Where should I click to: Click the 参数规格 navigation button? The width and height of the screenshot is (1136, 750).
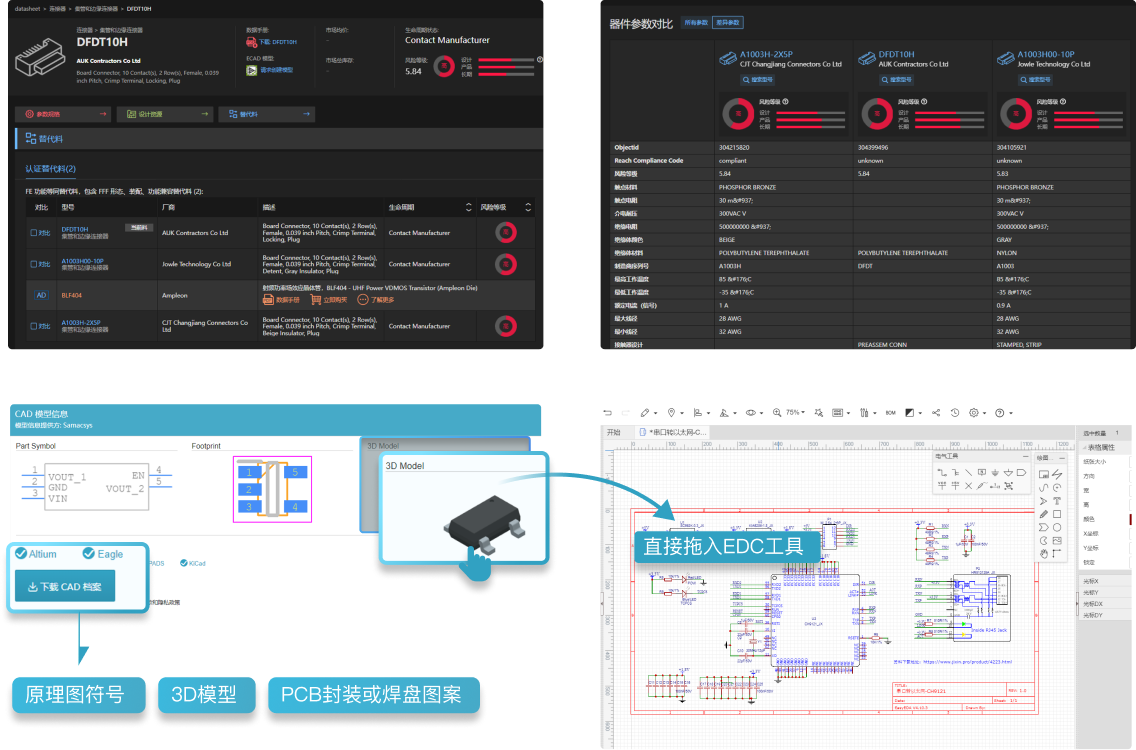(64, 114)
